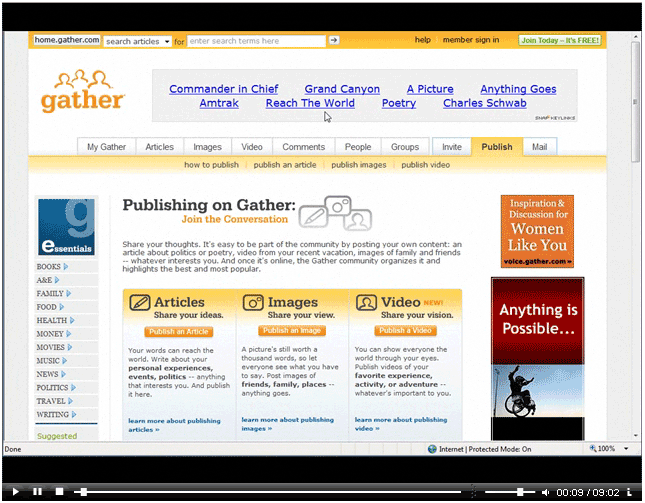Open learn more about publishing articles
This screenshot has width=645, height=503.
tap(174, 425)
